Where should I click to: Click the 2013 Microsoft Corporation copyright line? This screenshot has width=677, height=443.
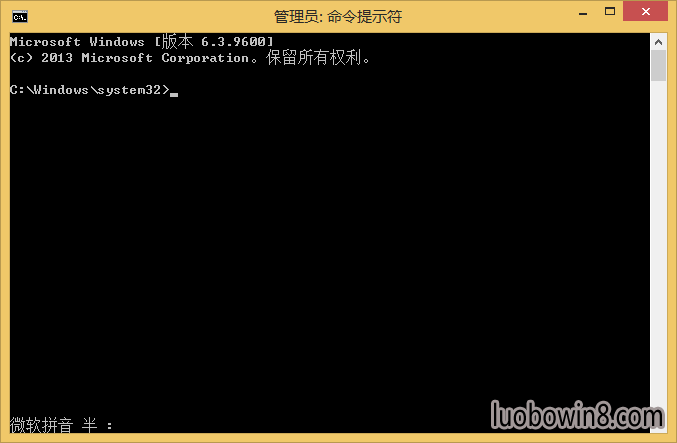[190, 58]
